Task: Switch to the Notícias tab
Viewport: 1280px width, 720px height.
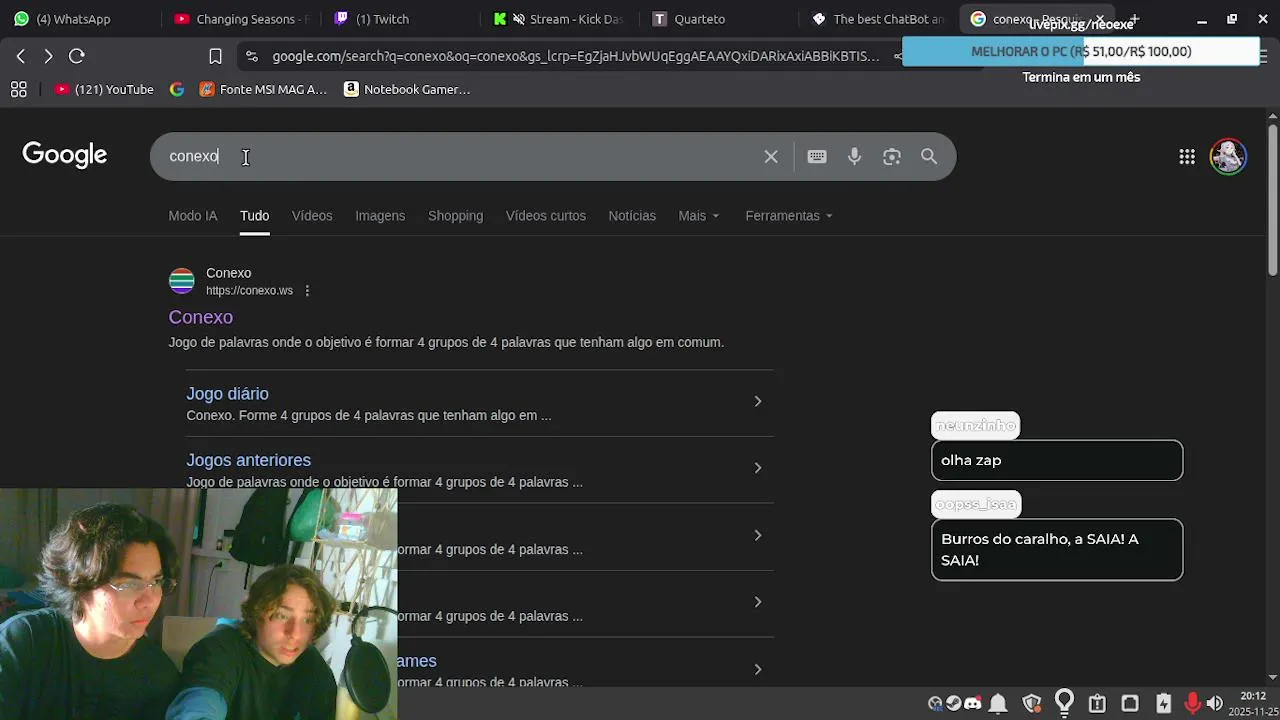Action: pyautogui.click(x=632, y=216)
